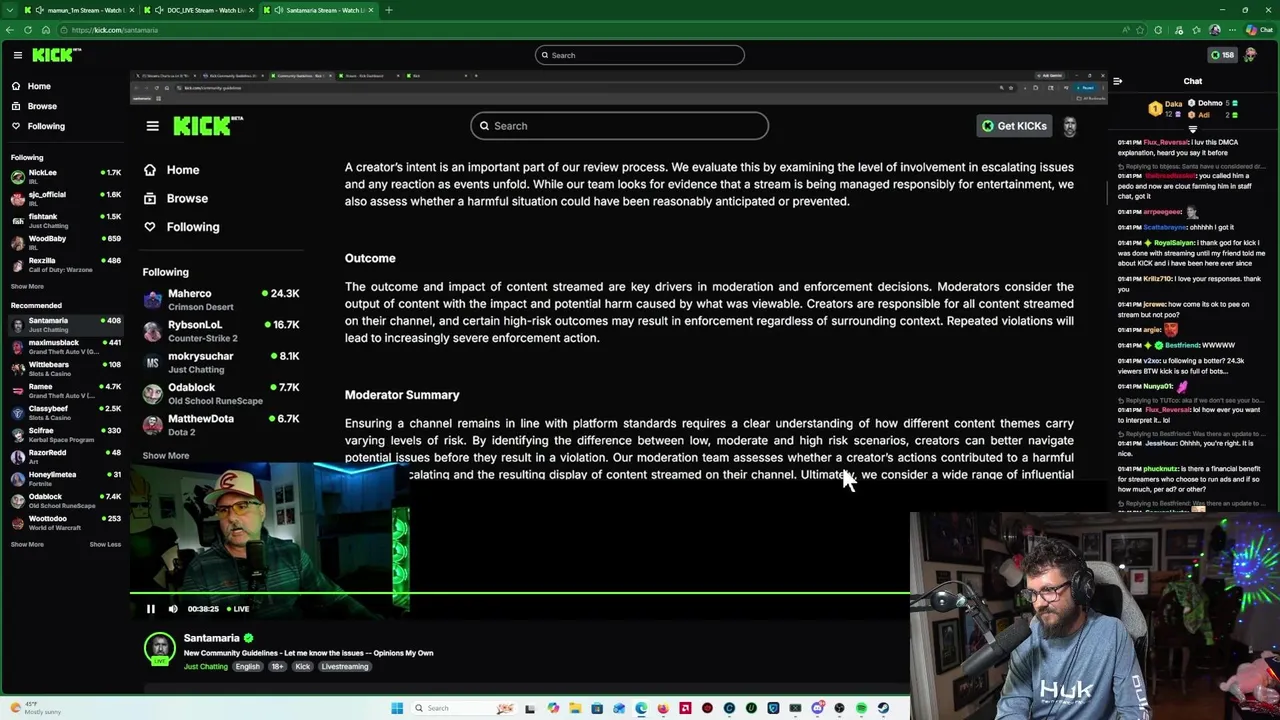Click the English tag below stream title

[247, 667]
